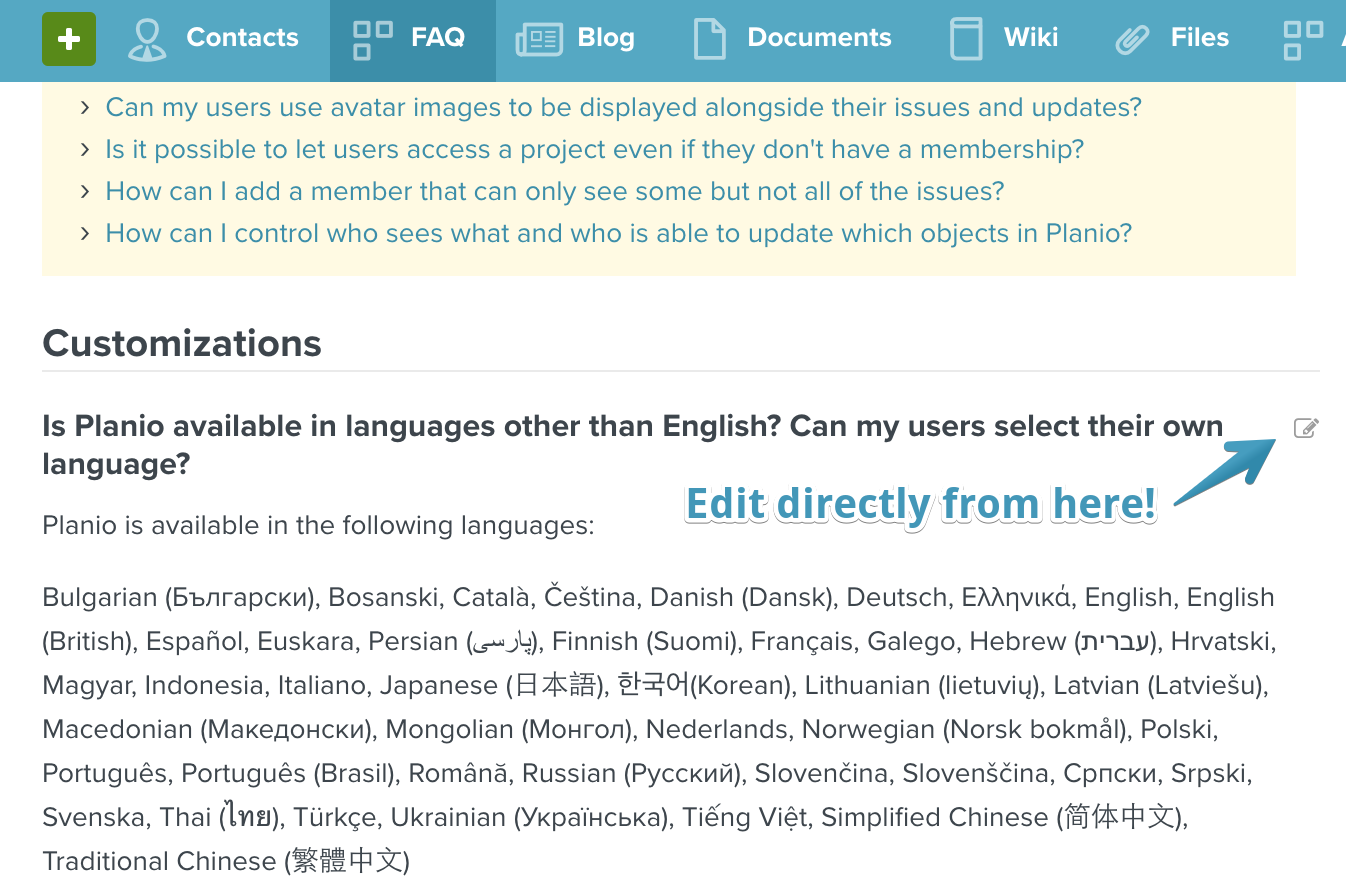Viewport: 1346px width, 894px height.
Task: Click the Customizations heading
Action: point(182,343)
